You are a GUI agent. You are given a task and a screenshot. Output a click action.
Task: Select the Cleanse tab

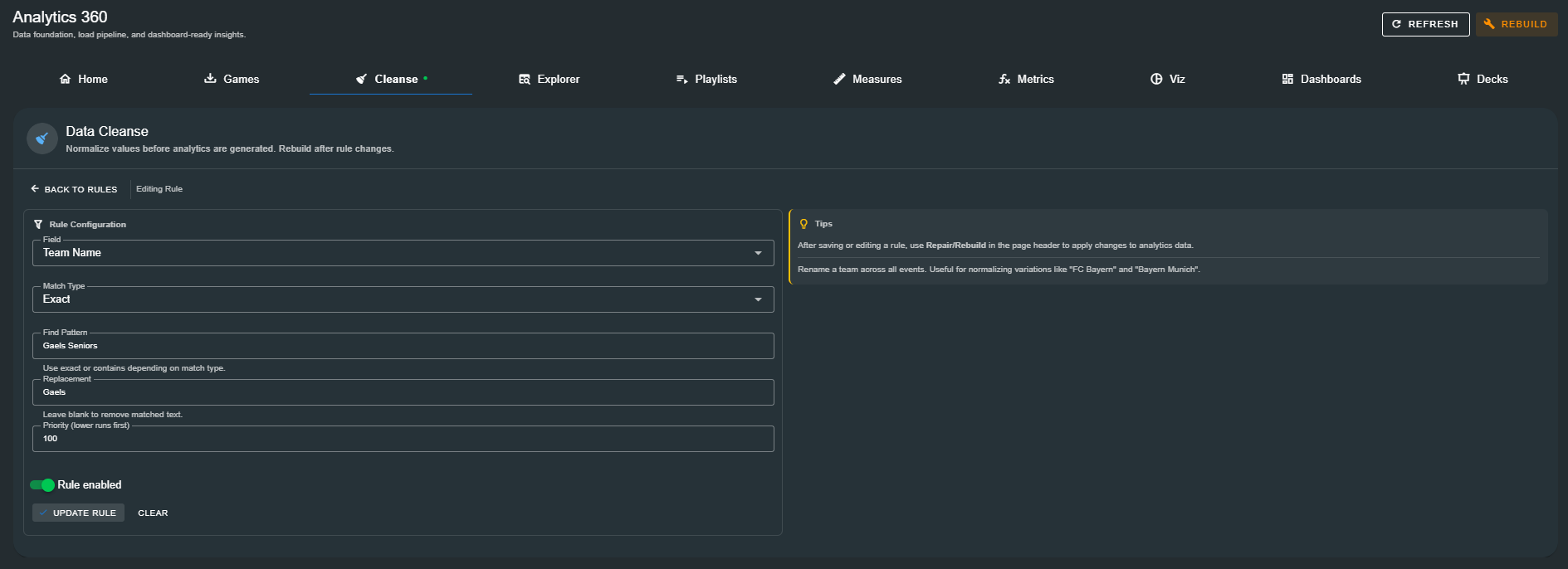(x=391, y=79)
